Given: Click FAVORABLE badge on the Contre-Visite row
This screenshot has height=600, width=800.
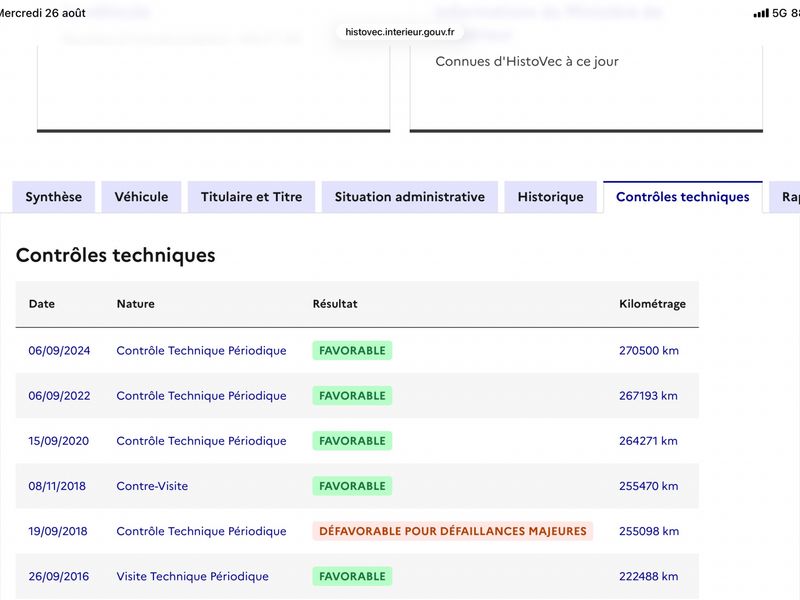Looking at the screenshot, I should click(352, 486).
